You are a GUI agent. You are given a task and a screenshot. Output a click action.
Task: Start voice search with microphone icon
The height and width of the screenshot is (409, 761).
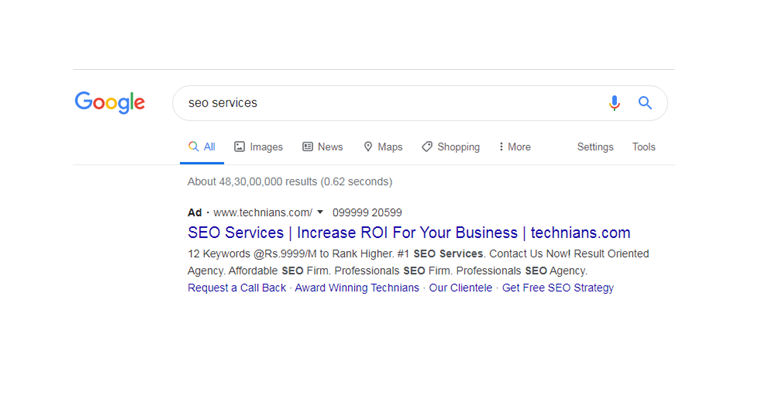tap(614, 103)
